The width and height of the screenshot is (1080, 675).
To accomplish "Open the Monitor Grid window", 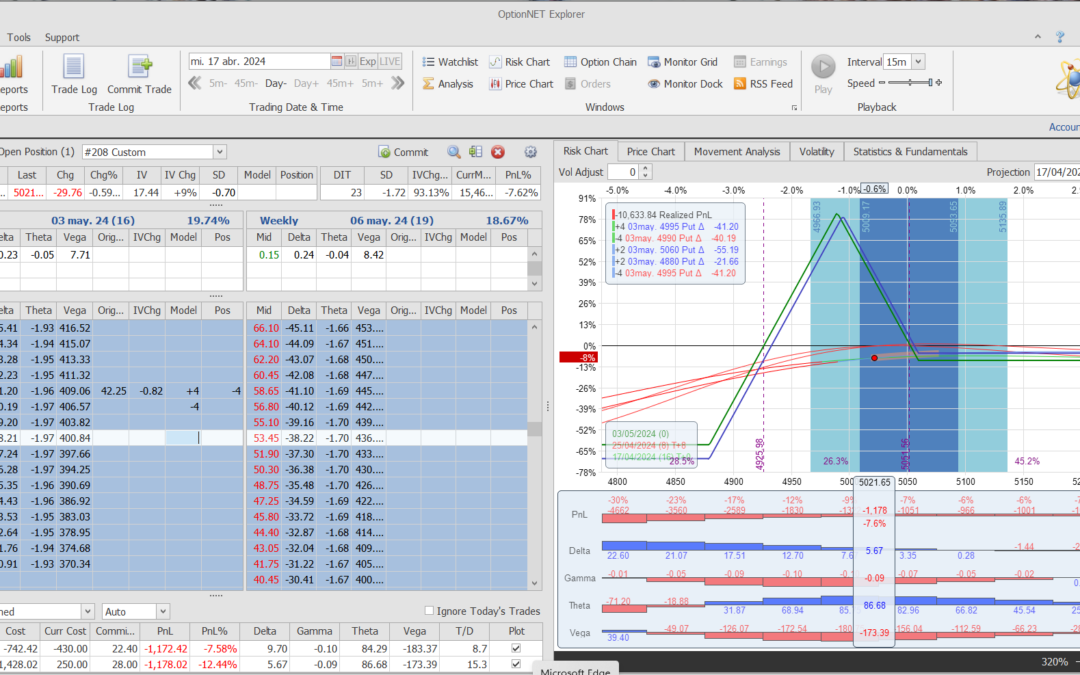I will [683, 62].
